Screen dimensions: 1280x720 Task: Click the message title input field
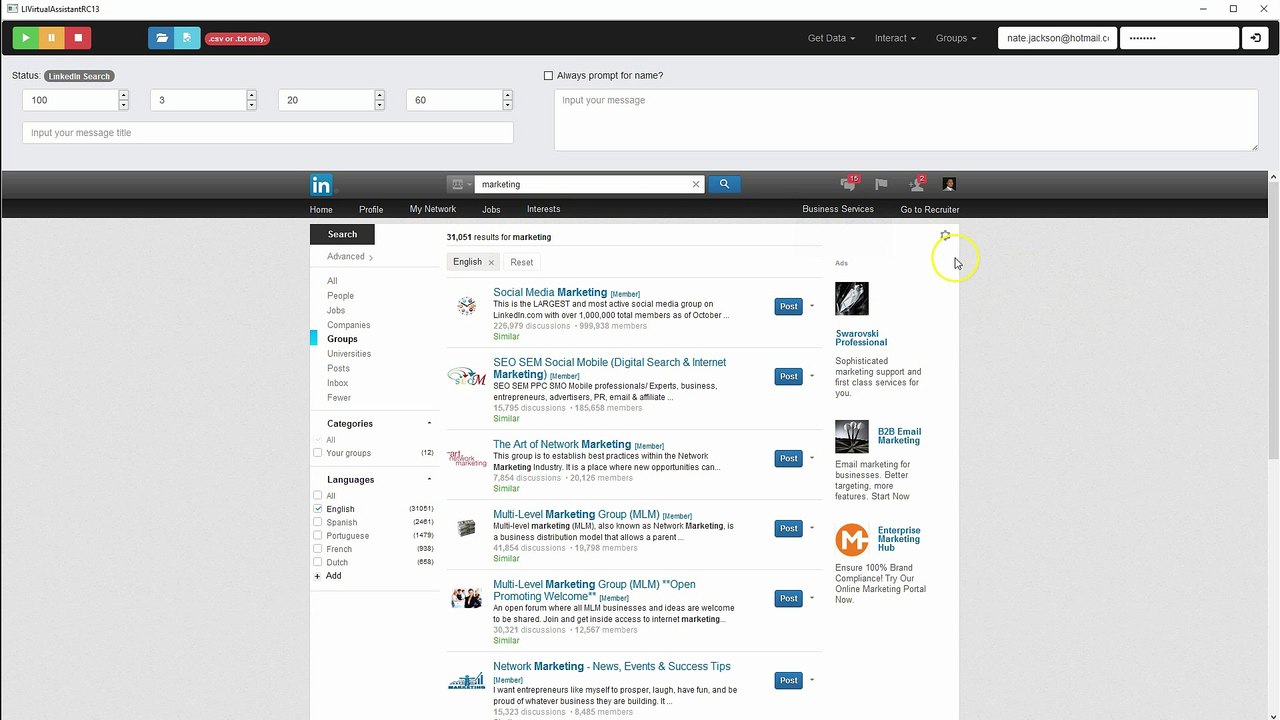coord(268,133)
